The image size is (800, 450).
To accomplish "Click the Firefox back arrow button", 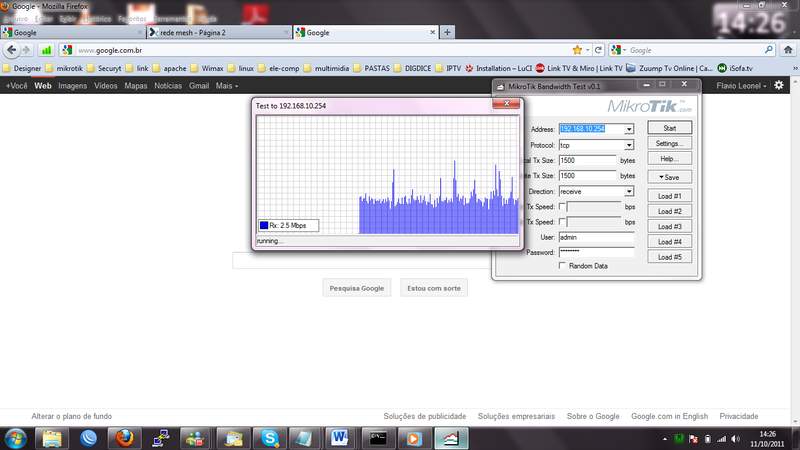I will [x=12, y=50].
